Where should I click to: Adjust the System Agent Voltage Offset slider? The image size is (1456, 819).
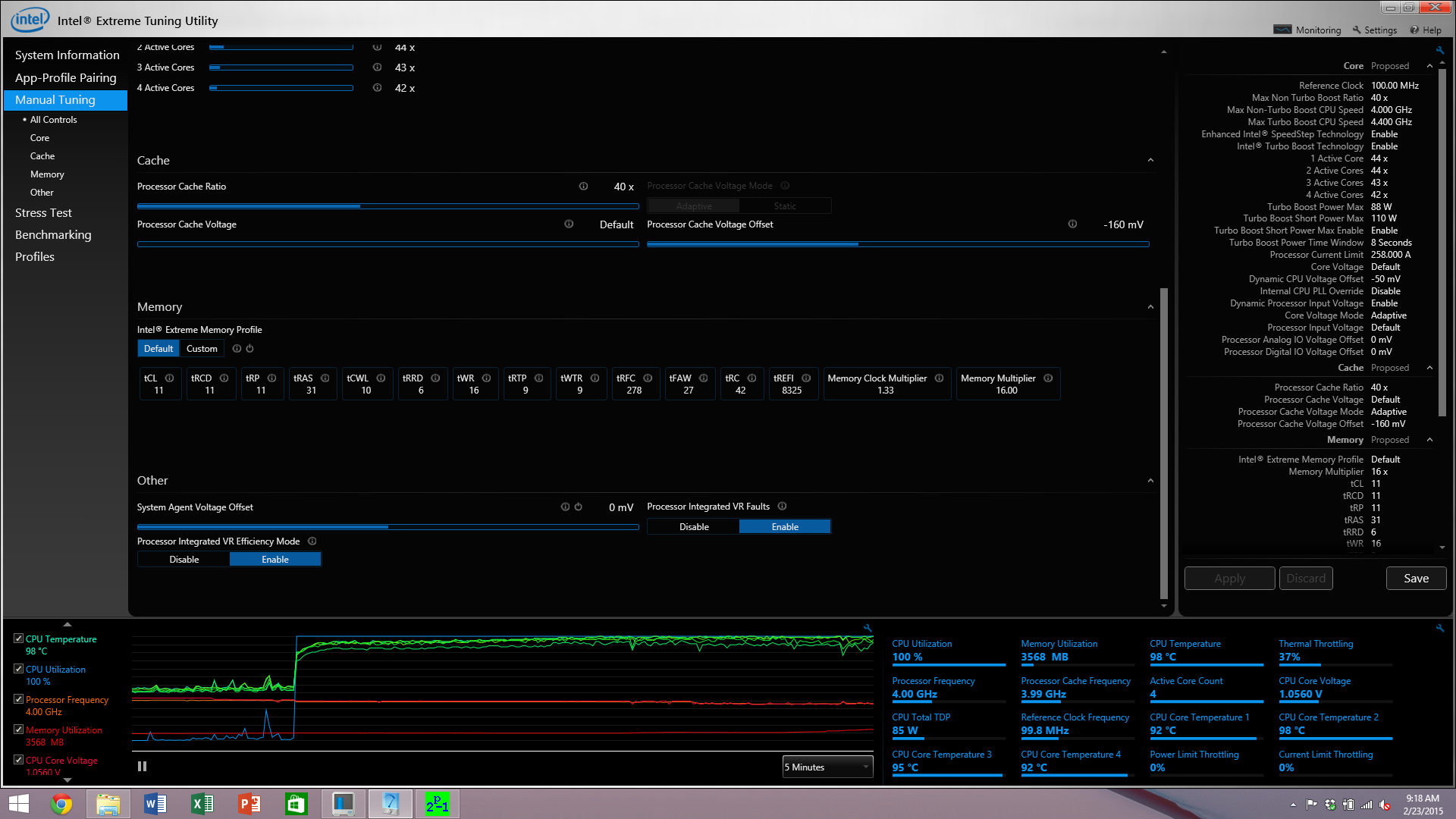(388, 527)
